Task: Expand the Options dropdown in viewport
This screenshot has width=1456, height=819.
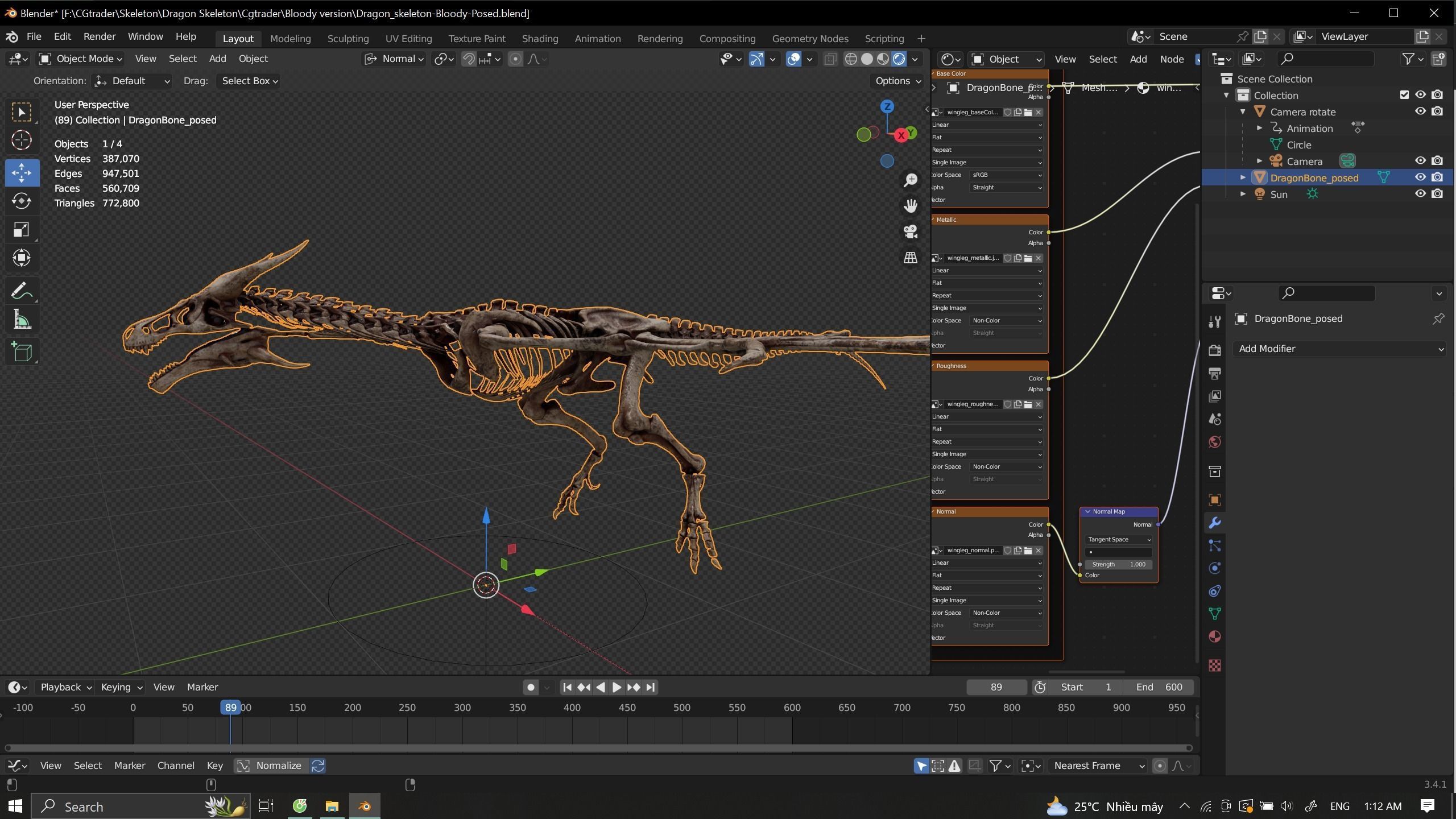Action: click(x=897, y=81)
